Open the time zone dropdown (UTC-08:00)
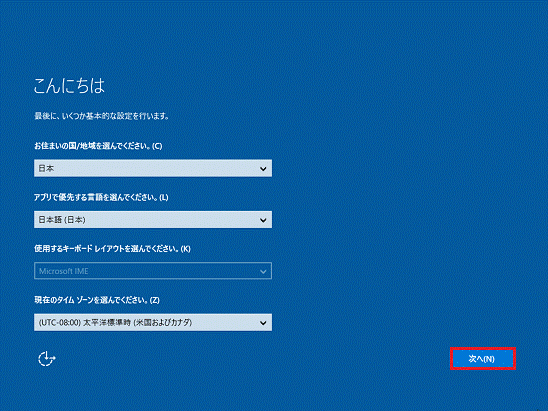Screen dimensions: 548x411 click(153, 322)
